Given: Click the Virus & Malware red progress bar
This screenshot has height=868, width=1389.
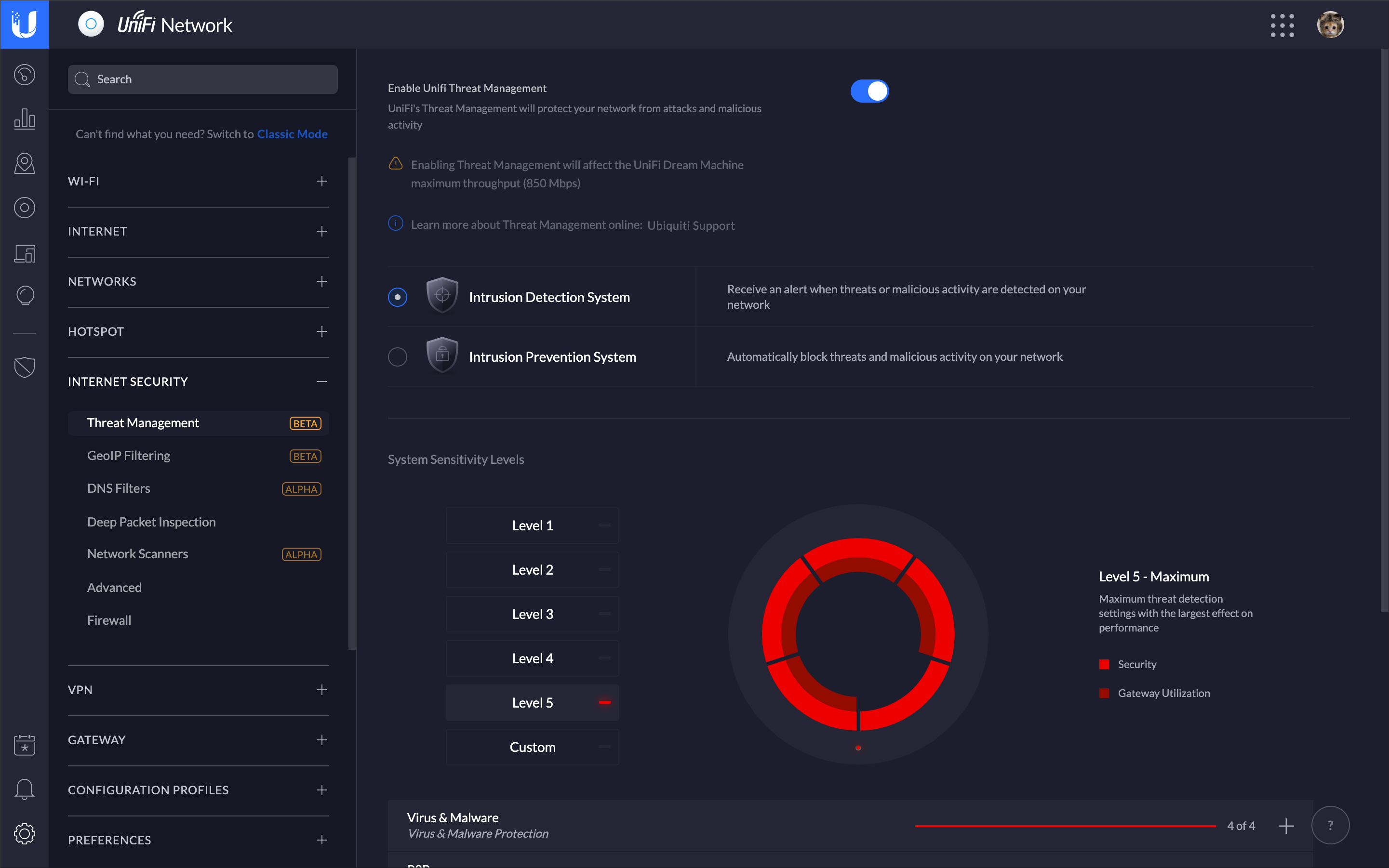Looking at the screenshot, I should pyautogui.click(x=1065, y=826).
